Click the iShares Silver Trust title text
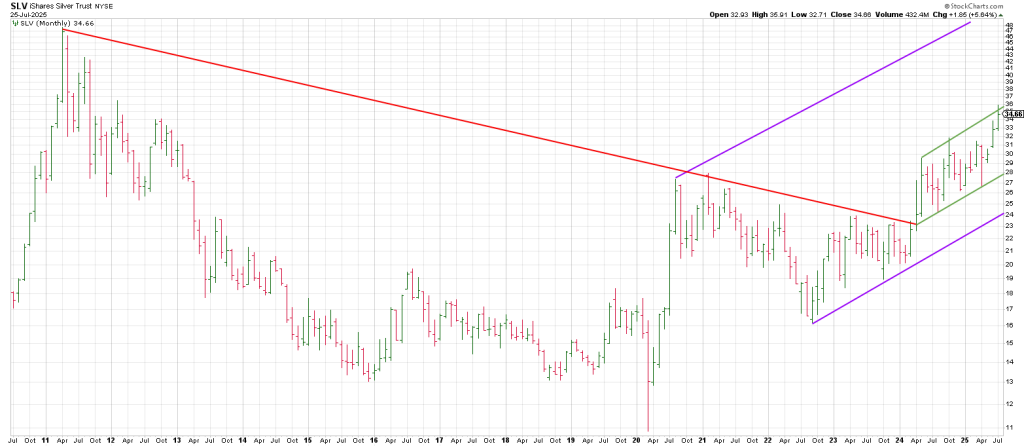The image size is (1024, 446). (x=62, y=5)
